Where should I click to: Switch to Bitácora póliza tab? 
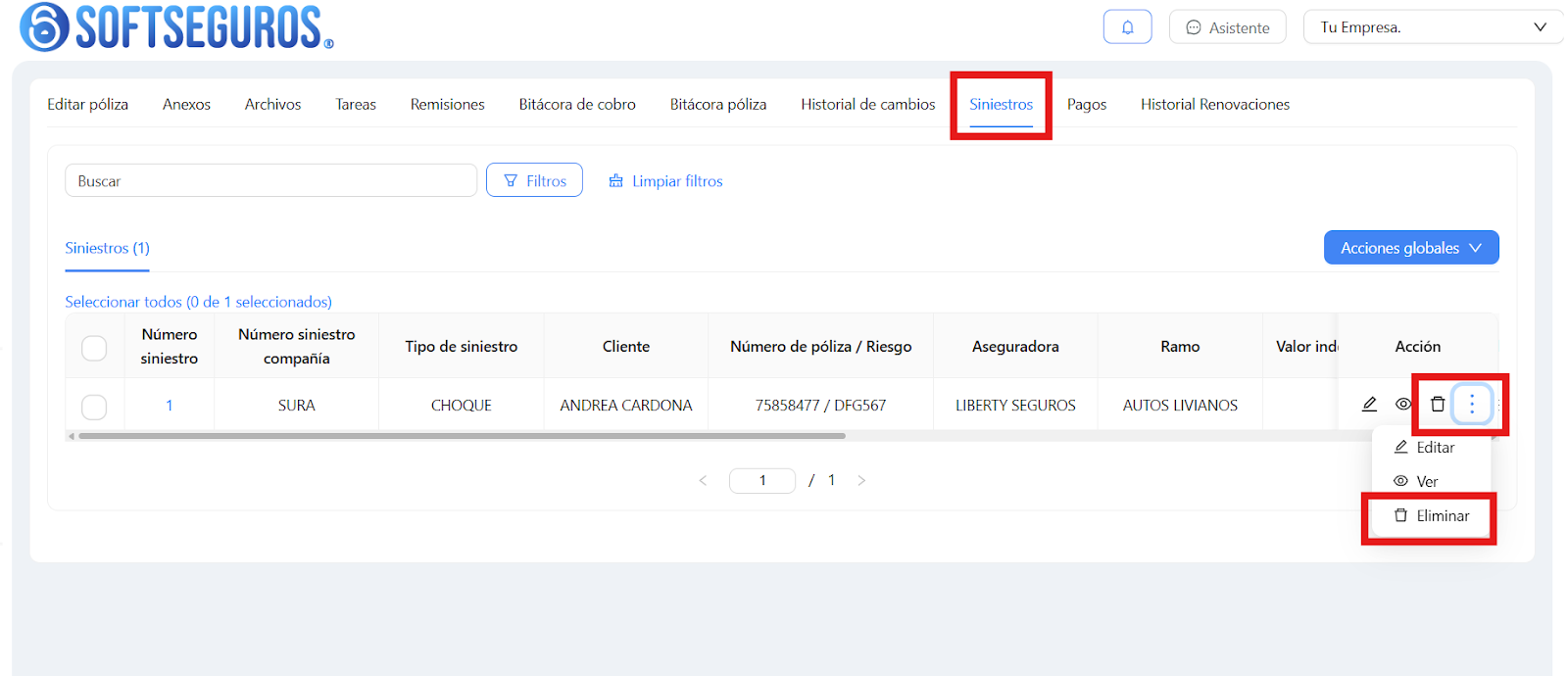pyautogui.click(x=718, y=104)
